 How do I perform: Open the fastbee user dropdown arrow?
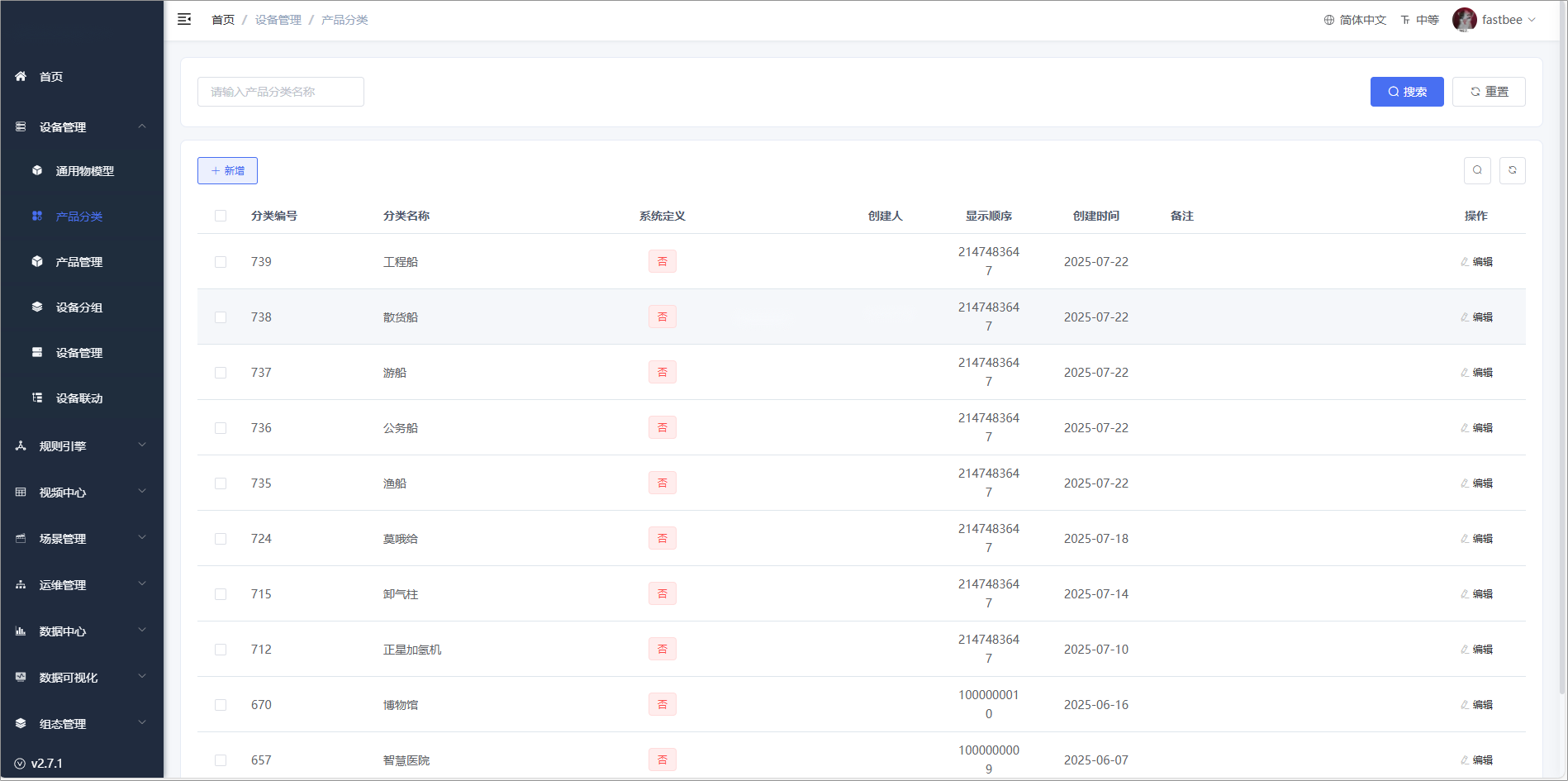click(1532, 20)
